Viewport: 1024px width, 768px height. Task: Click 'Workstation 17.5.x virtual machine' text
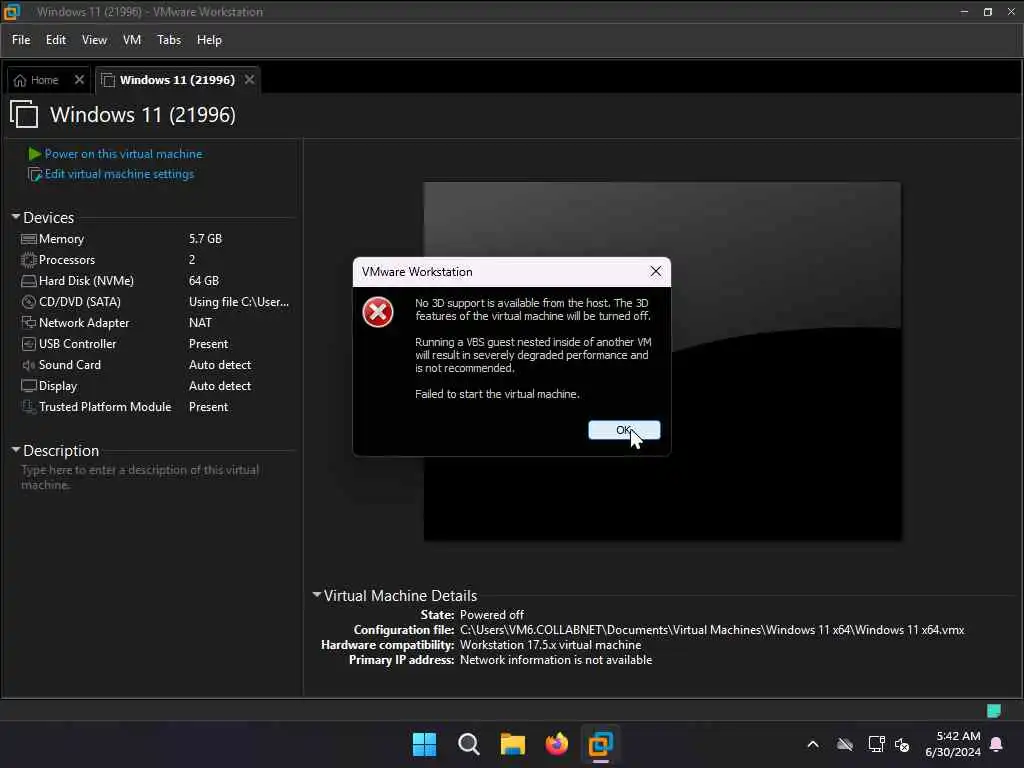point(551,645)
